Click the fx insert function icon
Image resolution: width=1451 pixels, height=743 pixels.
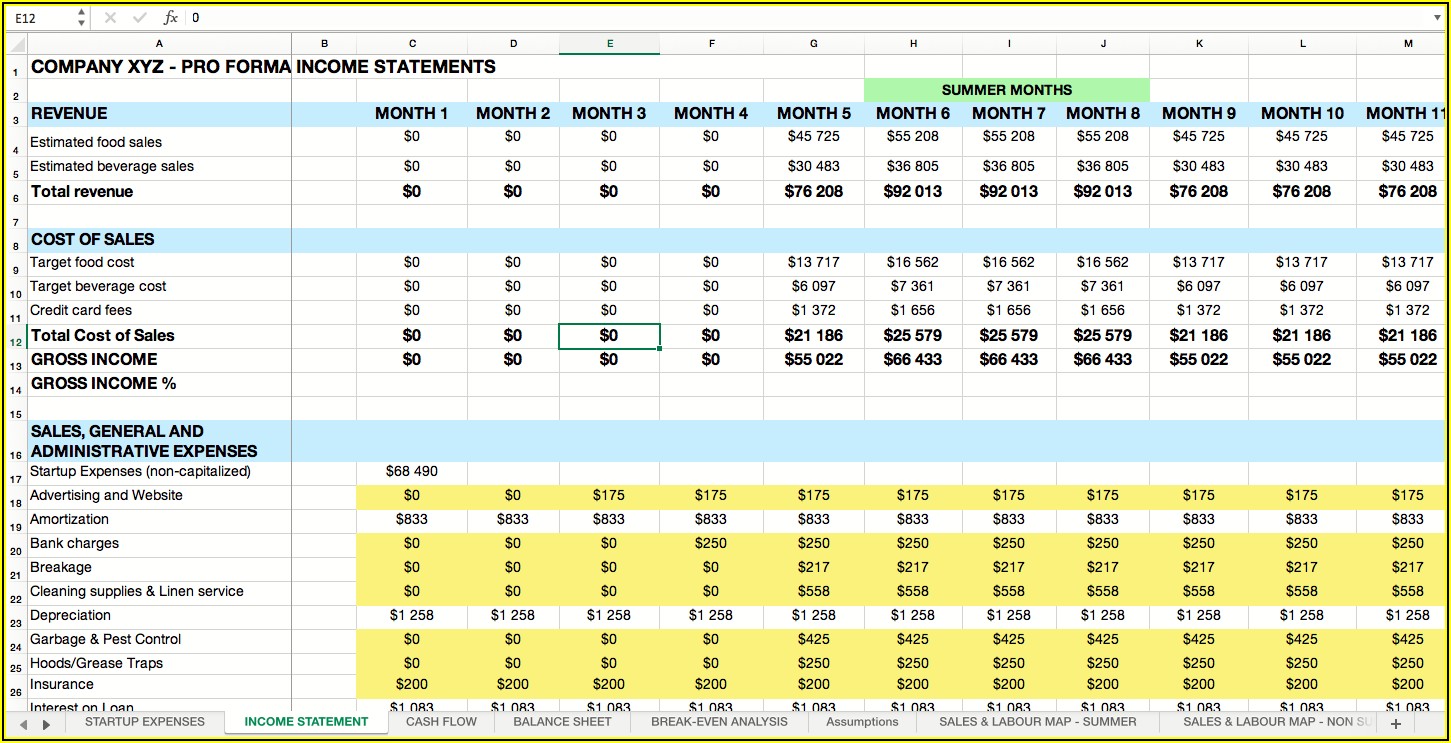pyautogui.click(x=170, y=18)
